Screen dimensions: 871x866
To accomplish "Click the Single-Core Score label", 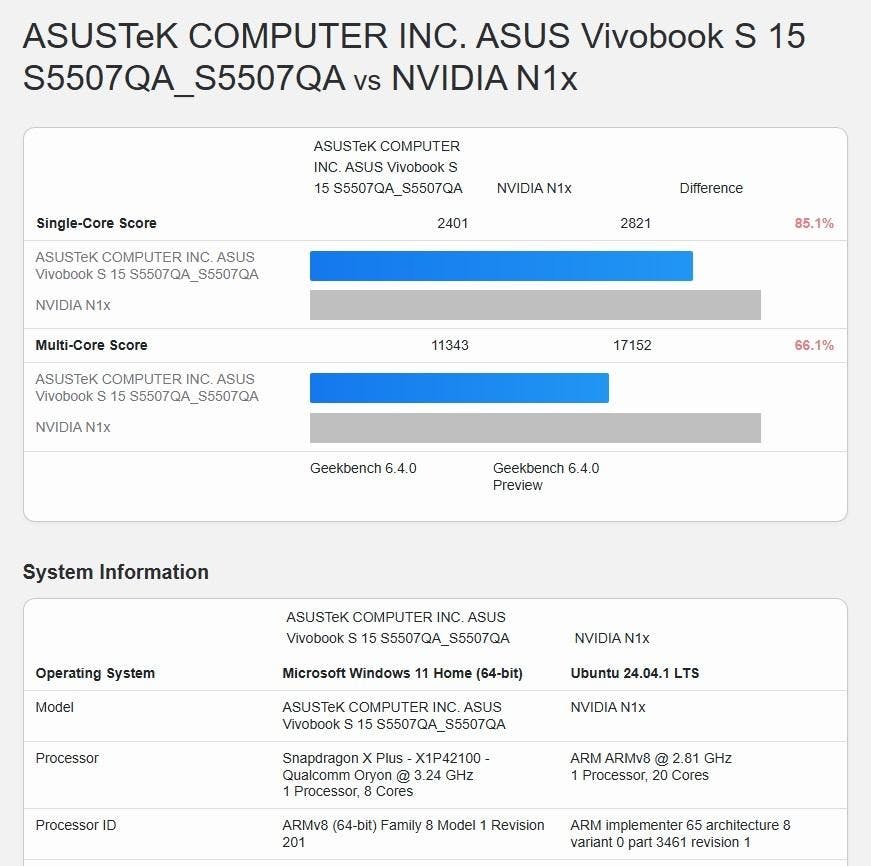I will click(96, 223).
